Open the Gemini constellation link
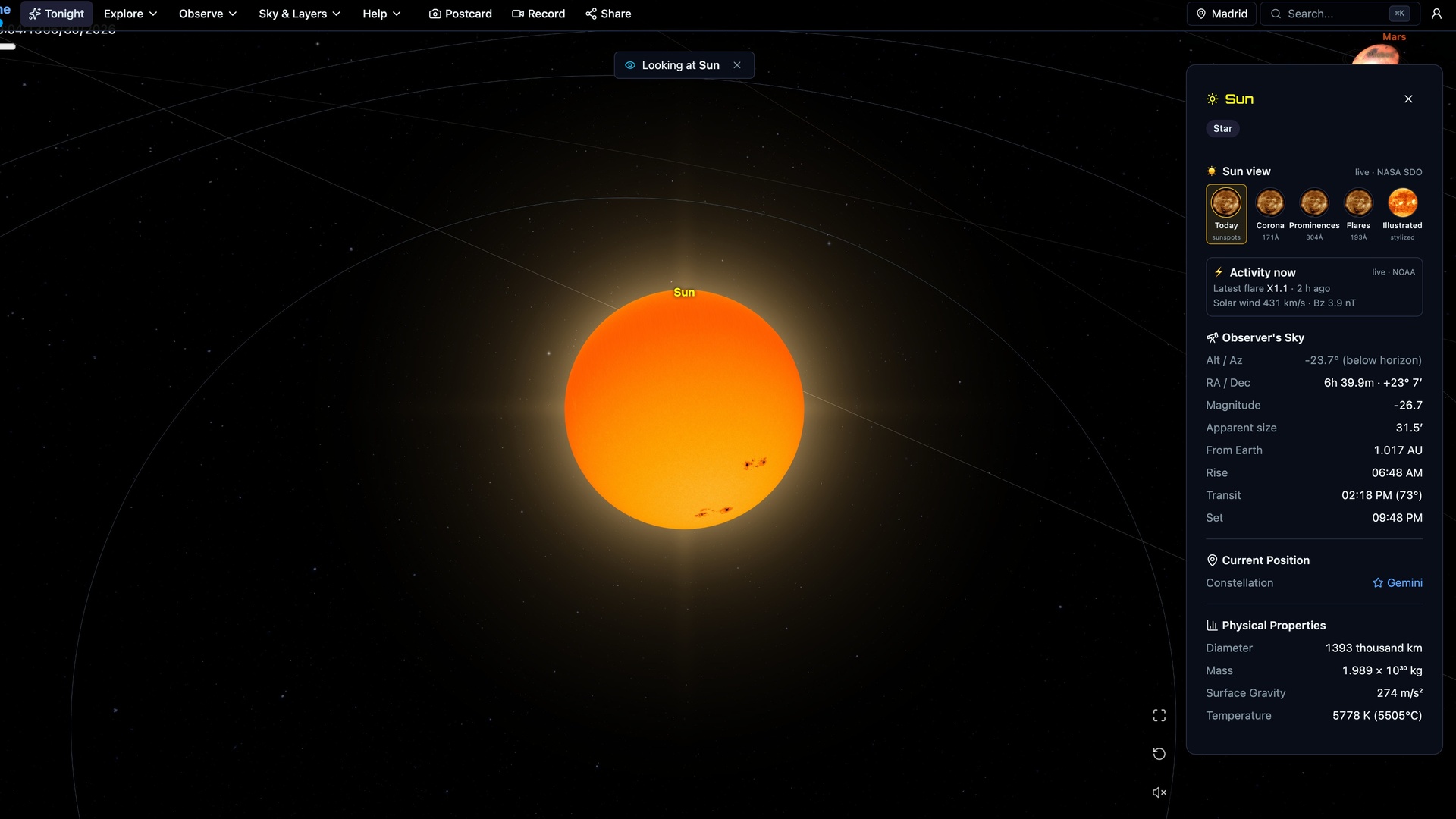Viewport: 1456px width, 819px height. click(1398, 583)
